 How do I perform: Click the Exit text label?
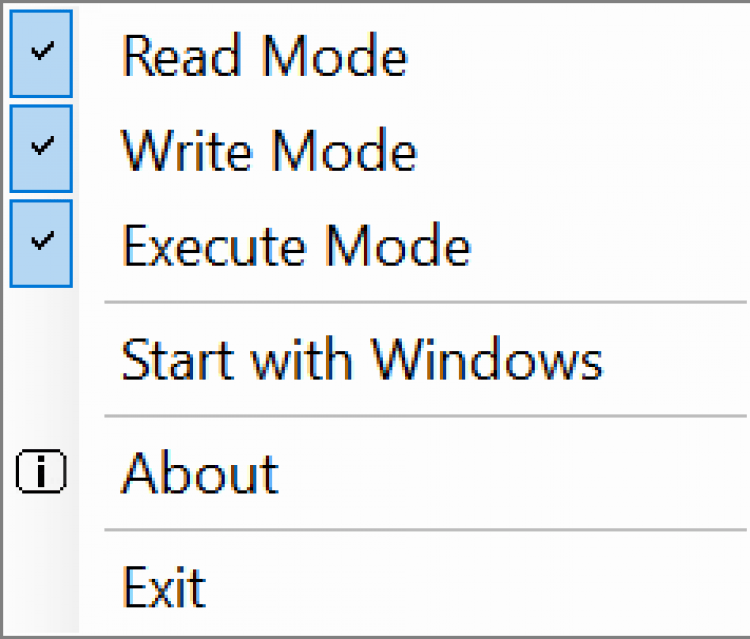click(164, 586)
